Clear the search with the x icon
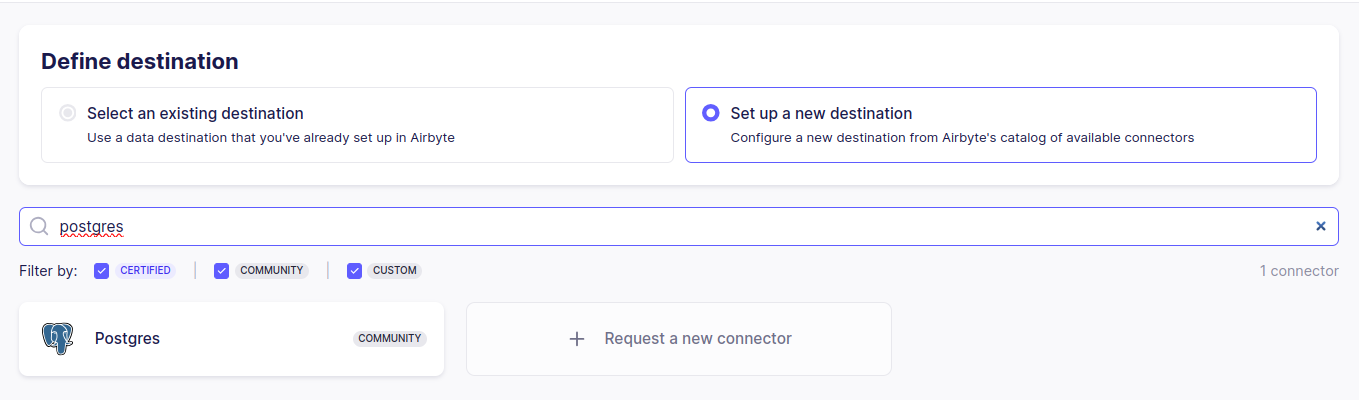The height and width of the screenshot is (400, 1359). (x=1320, y=226)
